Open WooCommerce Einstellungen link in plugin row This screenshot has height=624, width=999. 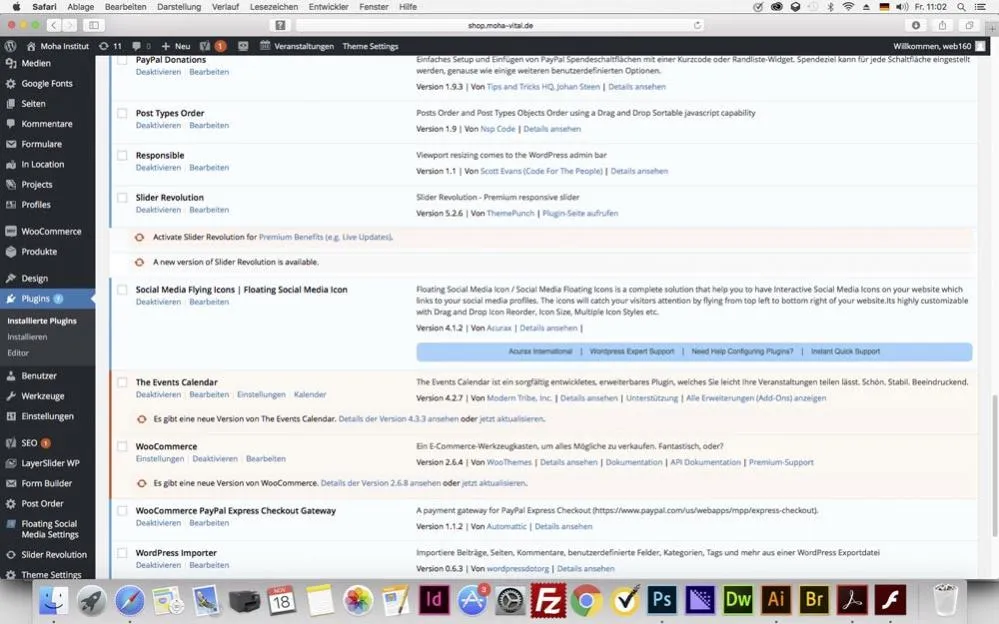coord(159,459)
